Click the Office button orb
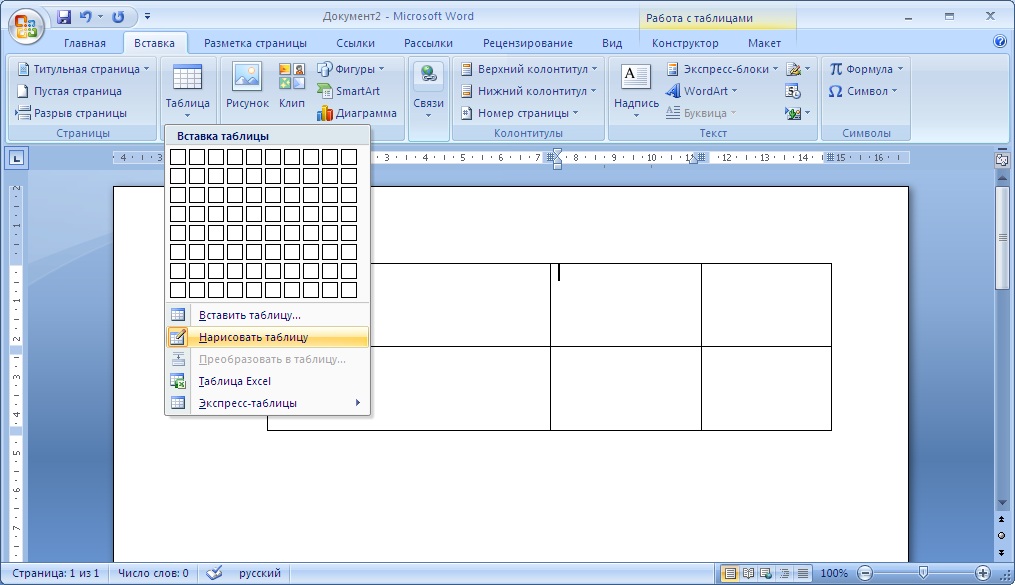The image size is (1015, 585). 26,27
